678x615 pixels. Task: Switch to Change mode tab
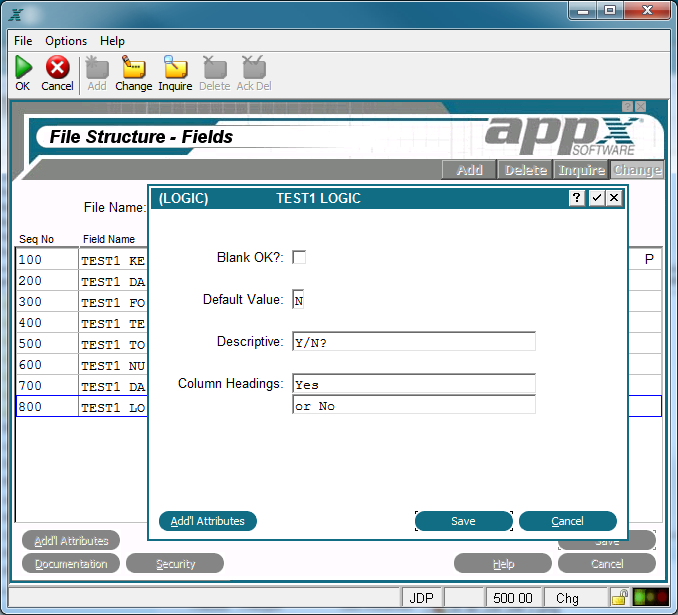pos(636,170)
